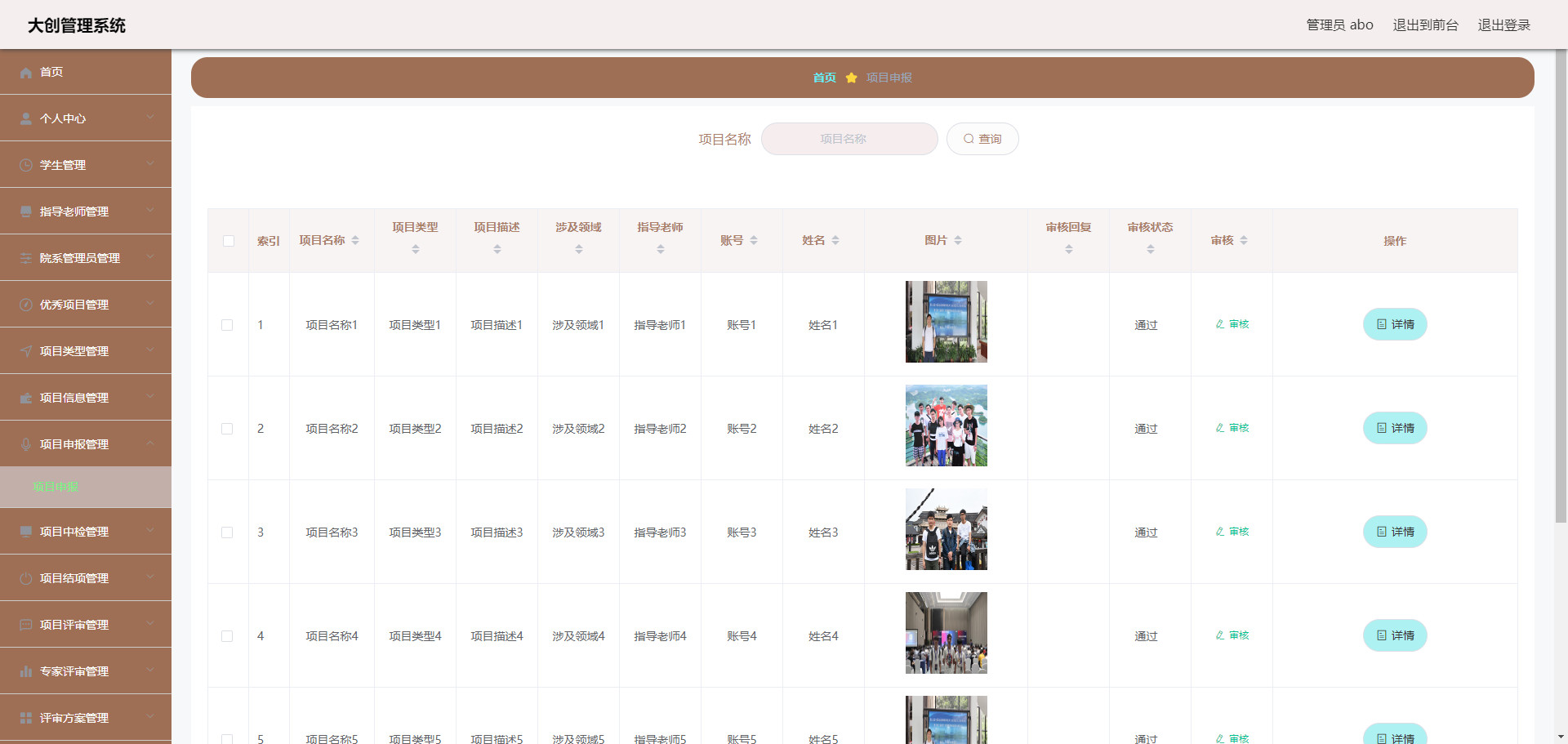
Task: Click the 指导老师1 cell
Action: pos(660,325)
